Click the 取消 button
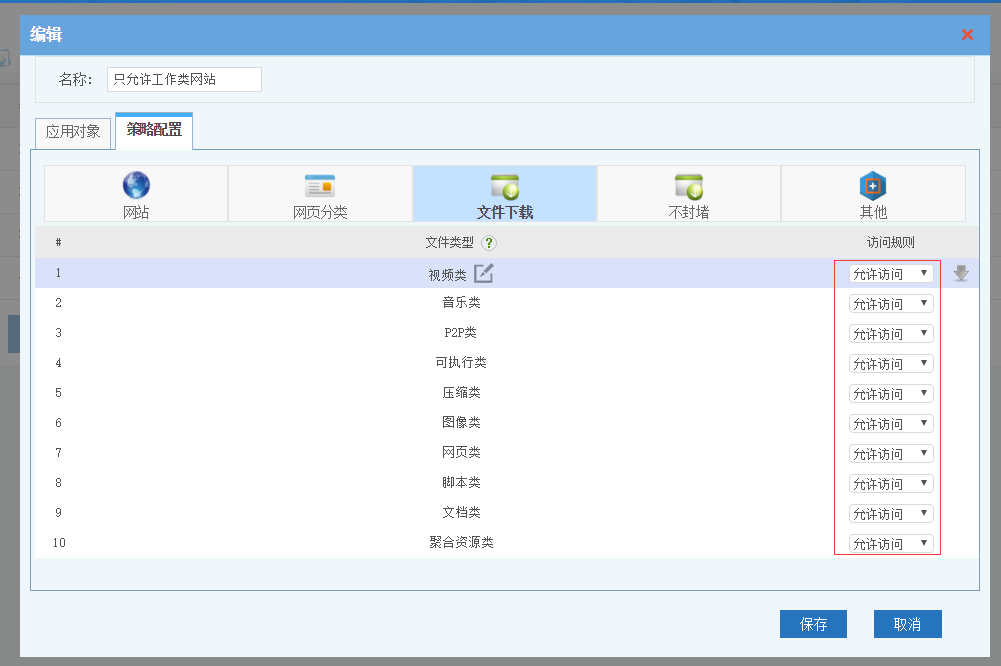 tap(907, 624)
